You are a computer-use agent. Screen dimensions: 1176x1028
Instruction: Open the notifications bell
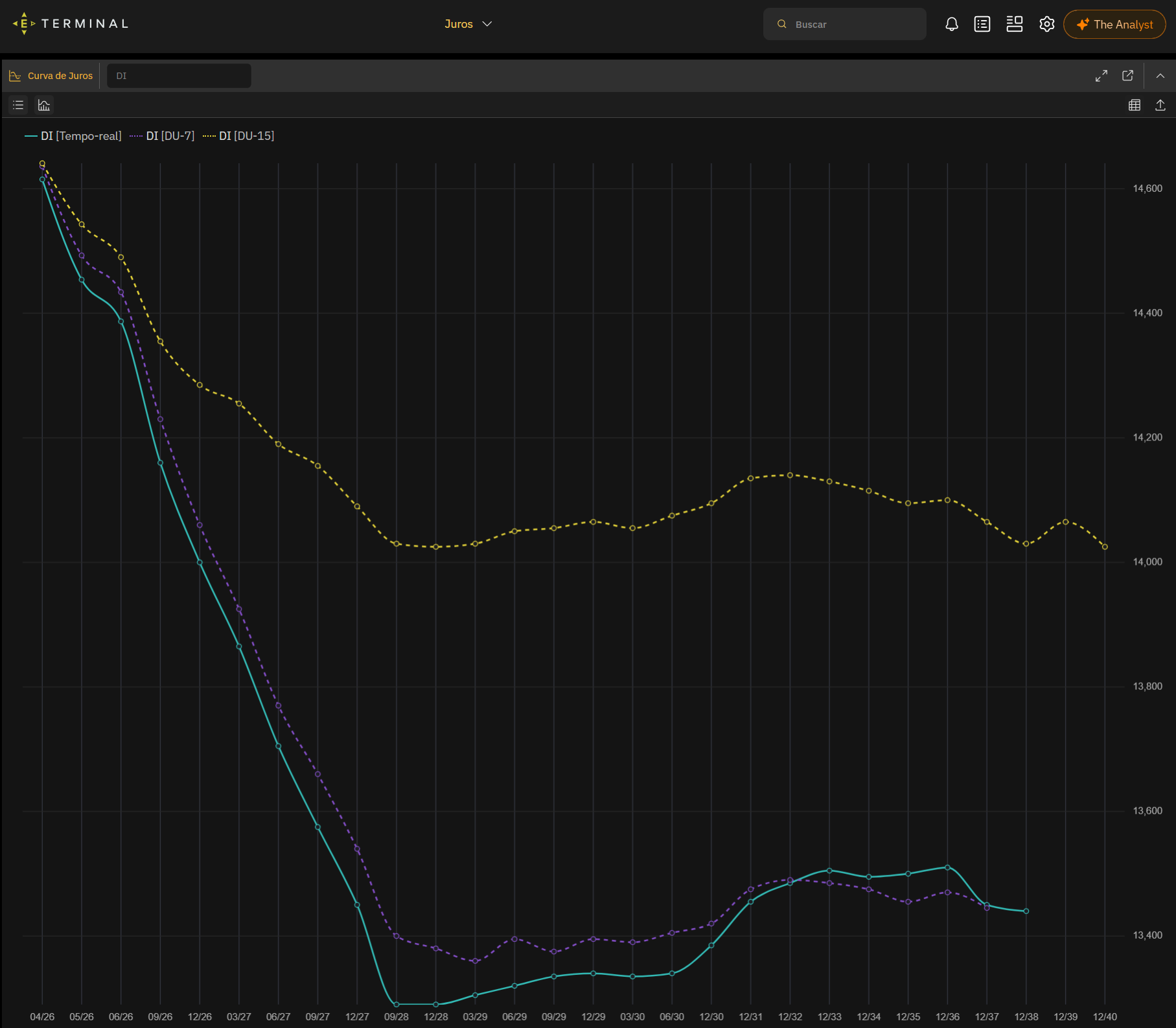[951, 24]
